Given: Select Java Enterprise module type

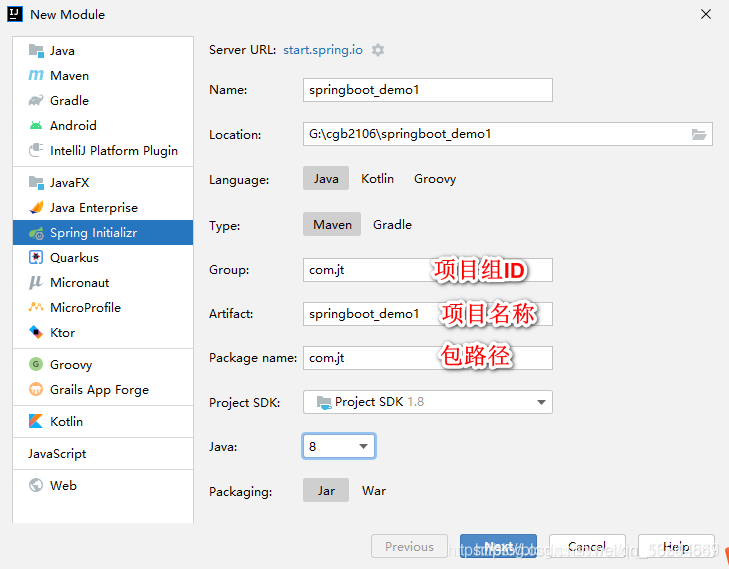Looking at the screenshot, I should tap(103, 207).
